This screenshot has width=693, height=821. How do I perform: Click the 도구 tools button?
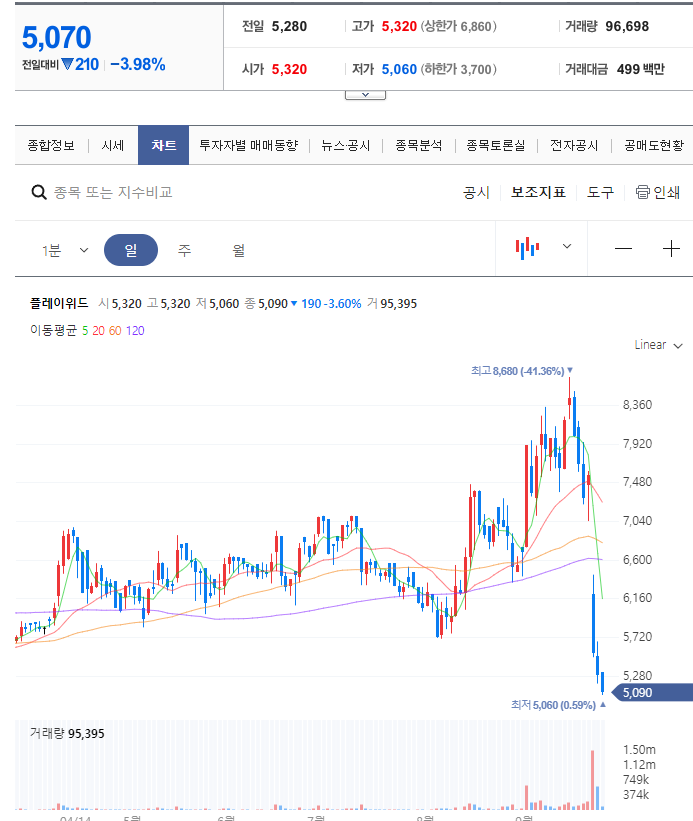[x=600, y=192]
